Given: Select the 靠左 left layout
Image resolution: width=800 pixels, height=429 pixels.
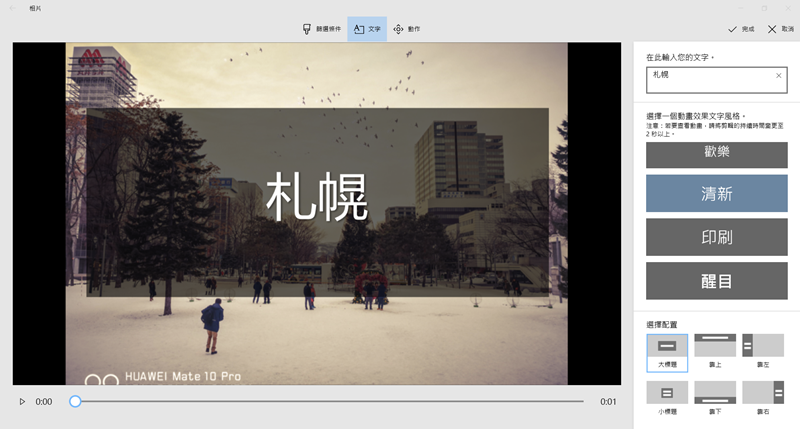Looking at the screenshot, I should click(x=763, y=351).
